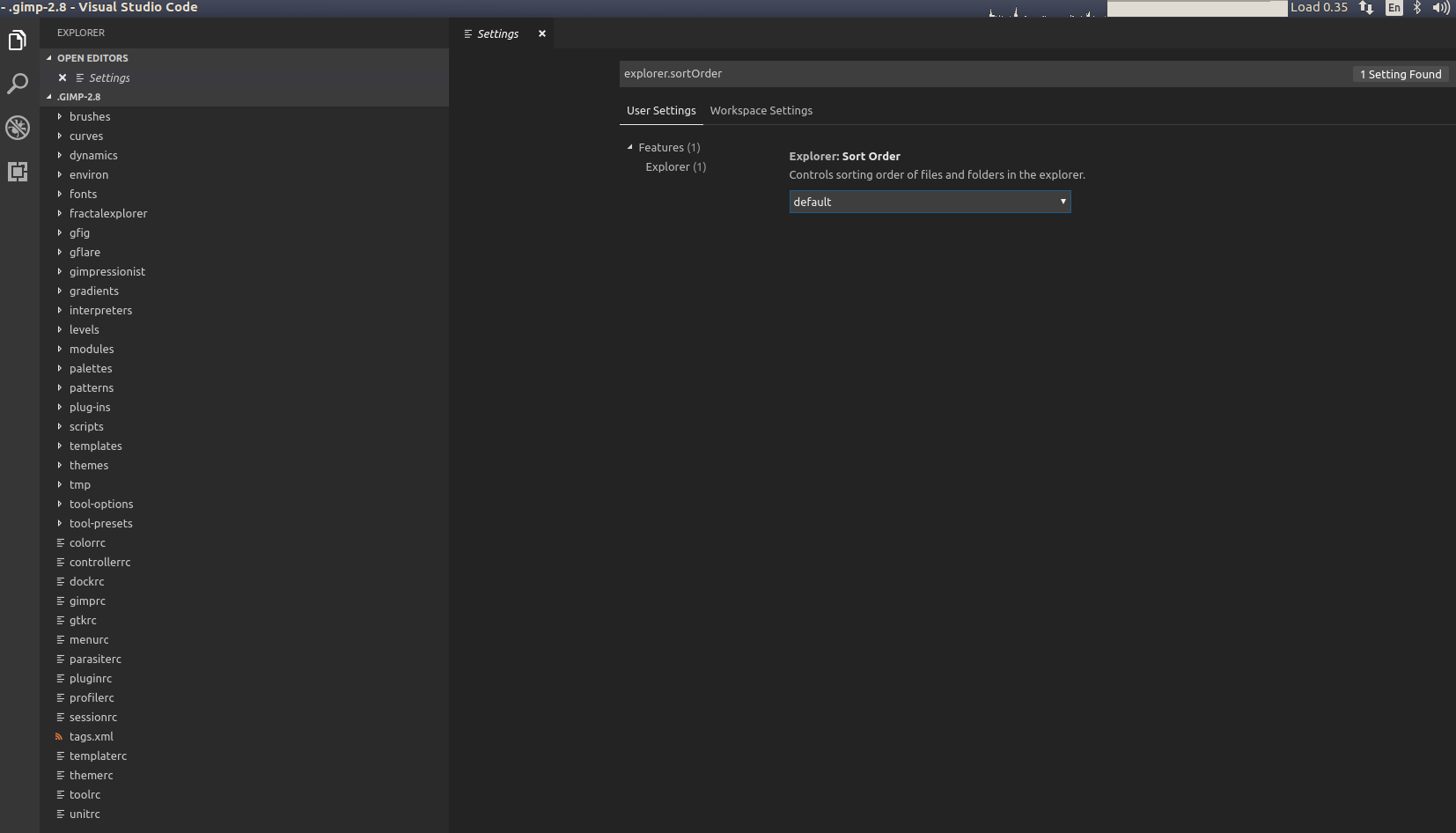Open the gtkrc file
1456x833 pixels.
click(x=245, y=620)
